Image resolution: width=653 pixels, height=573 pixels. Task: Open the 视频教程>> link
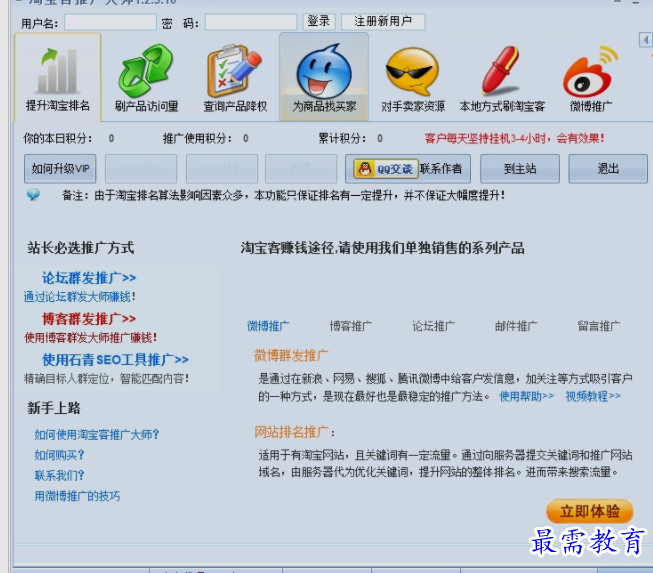[593, 396]
